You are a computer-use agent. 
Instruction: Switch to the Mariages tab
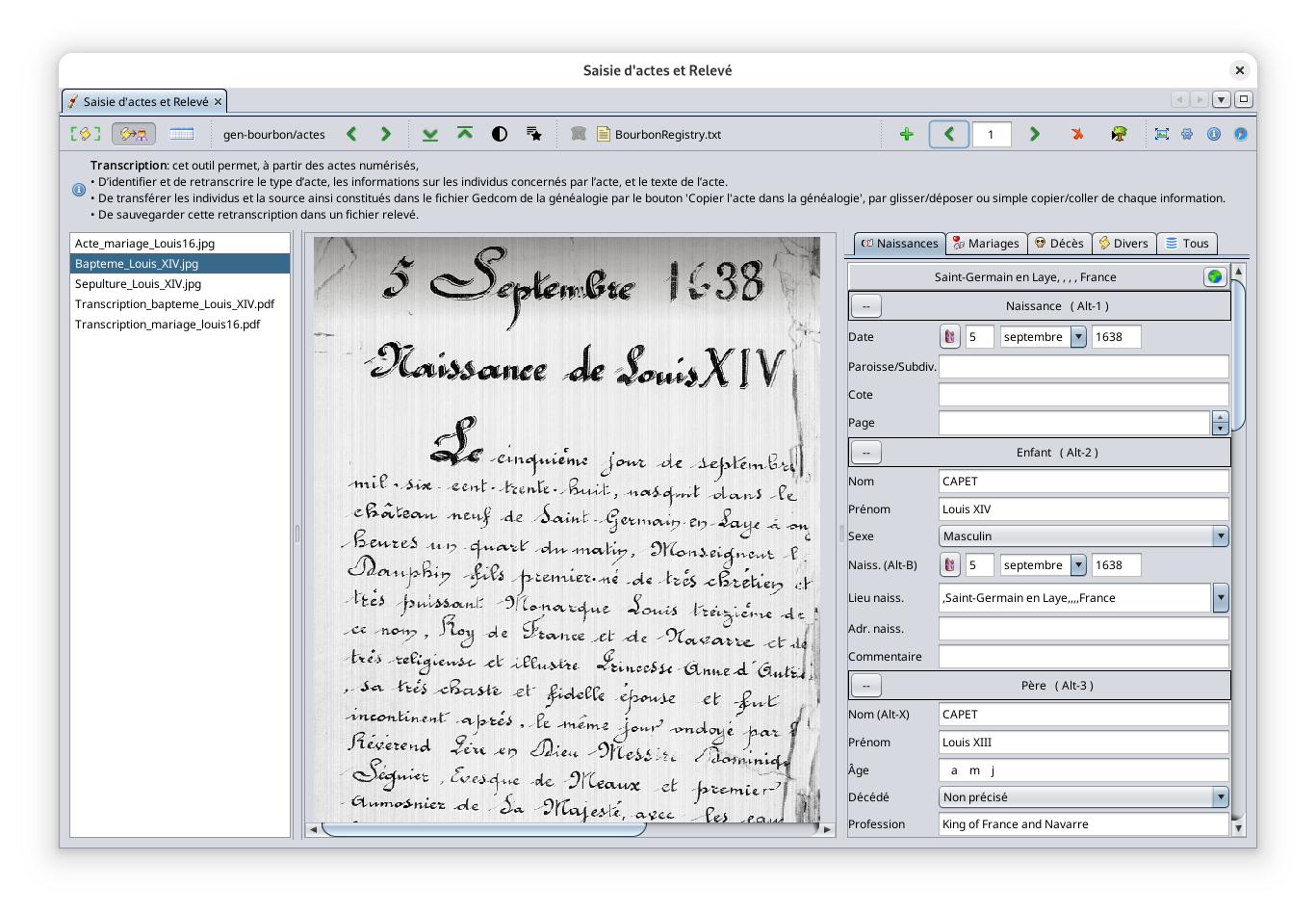pyautogui.click(x=986, y=244)
